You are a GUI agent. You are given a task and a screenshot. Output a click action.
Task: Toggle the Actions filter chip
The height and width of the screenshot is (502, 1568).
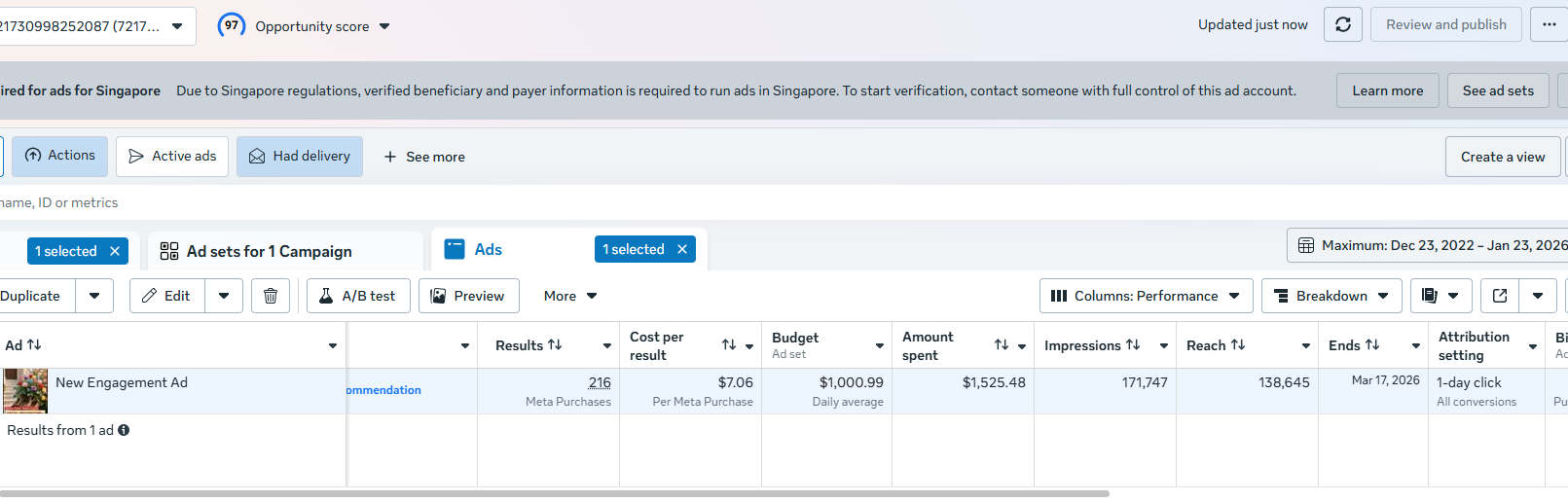(60, 156)
